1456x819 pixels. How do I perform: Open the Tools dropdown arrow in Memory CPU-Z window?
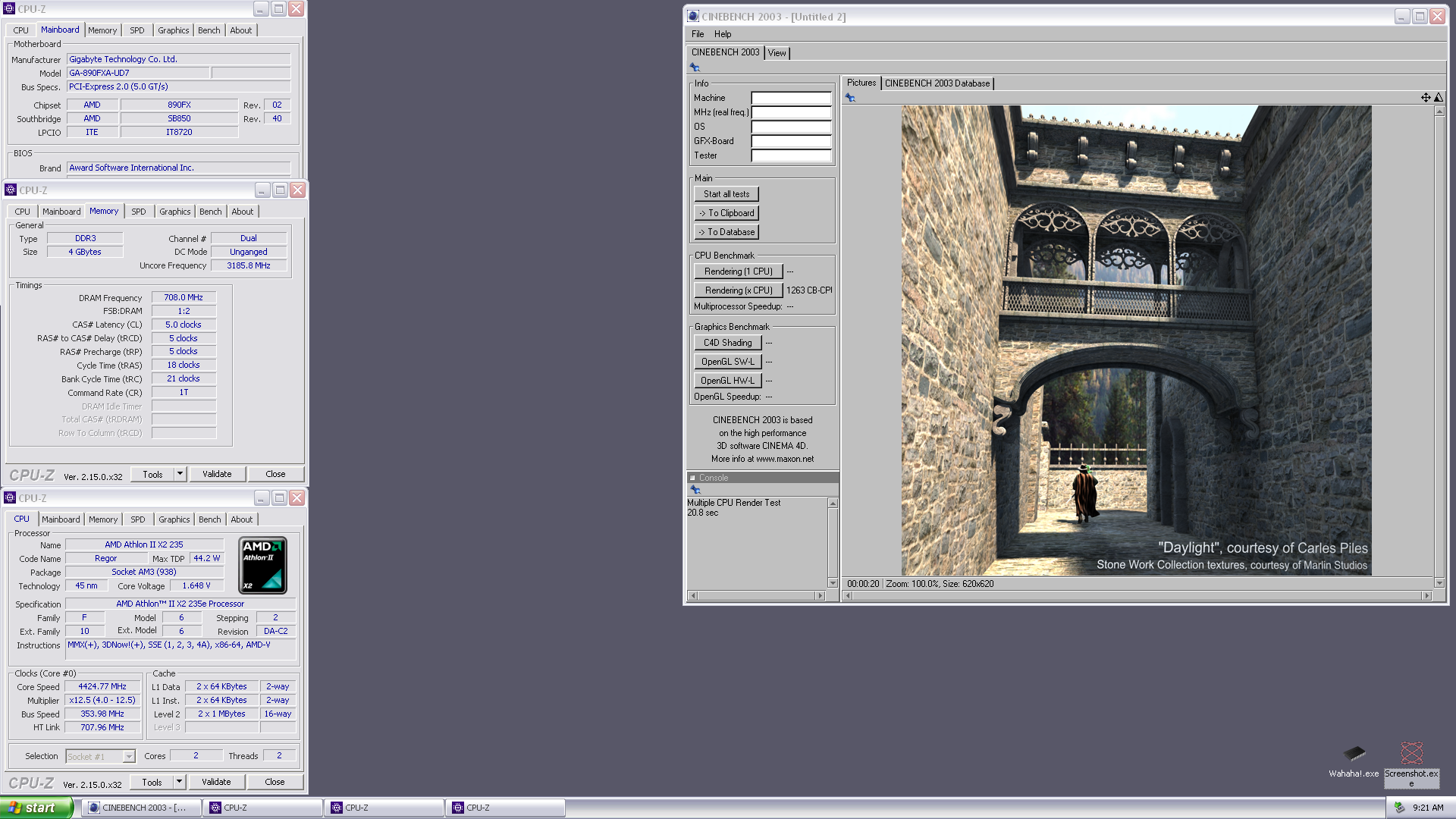pos(180,474)
